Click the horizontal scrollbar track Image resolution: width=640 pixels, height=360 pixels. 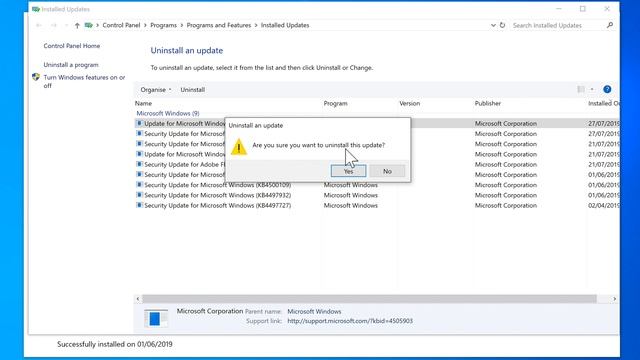pos(369,299)
